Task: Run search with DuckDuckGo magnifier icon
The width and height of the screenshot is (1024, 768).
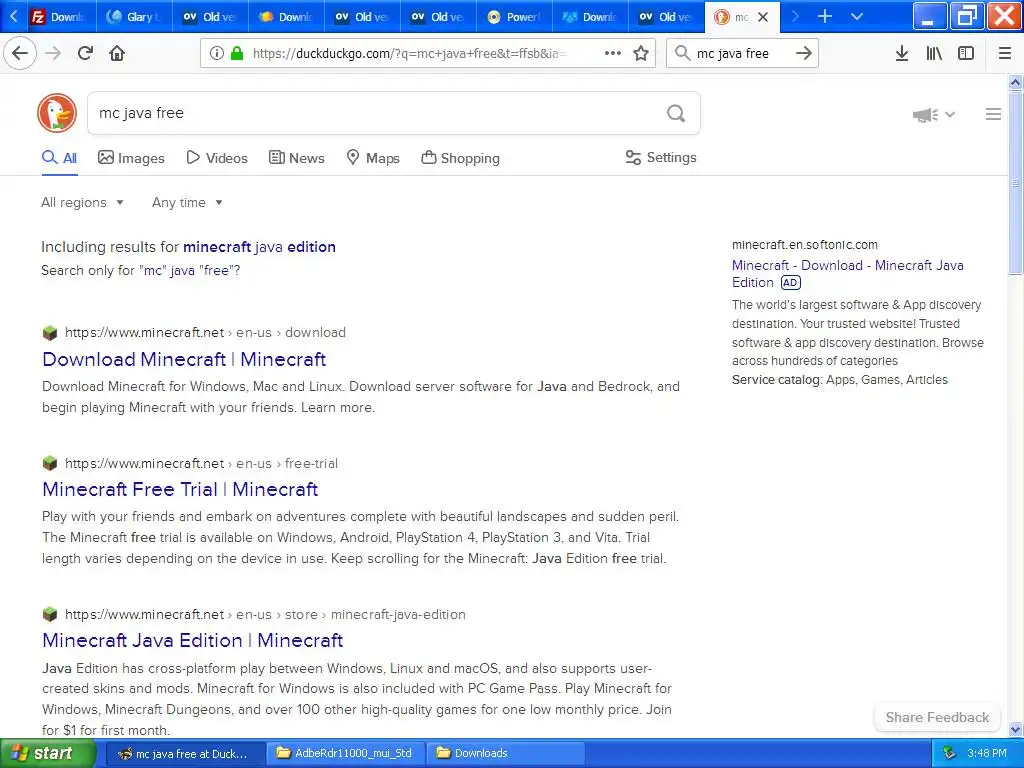Action: 676,114
